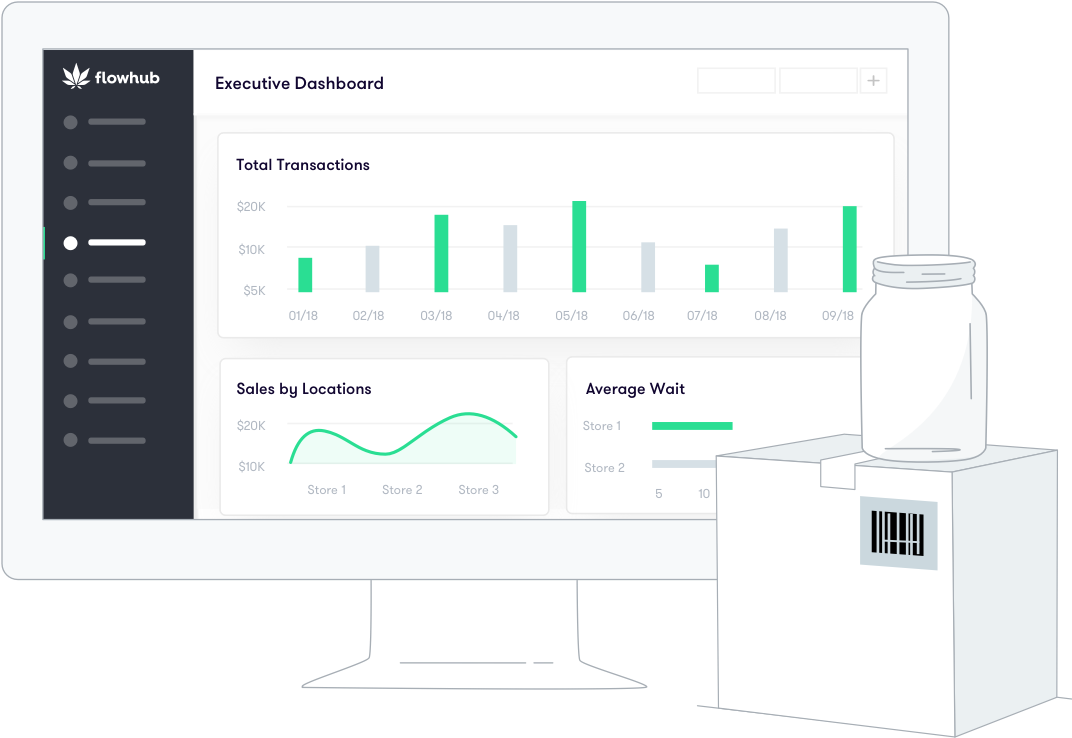This screenshot has width=1072, height=738.
Task: Click the Store 3 label under sales chart
Action: (479, 490)
